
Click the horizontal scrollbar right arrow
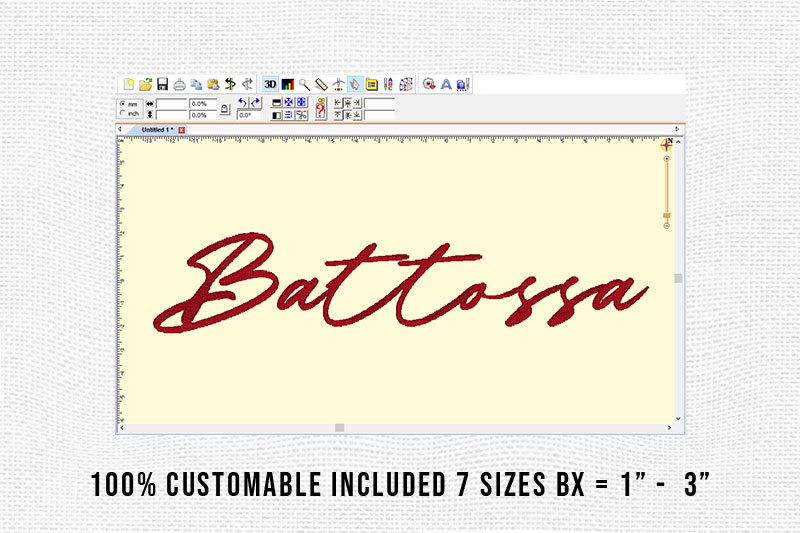(669, 427)
